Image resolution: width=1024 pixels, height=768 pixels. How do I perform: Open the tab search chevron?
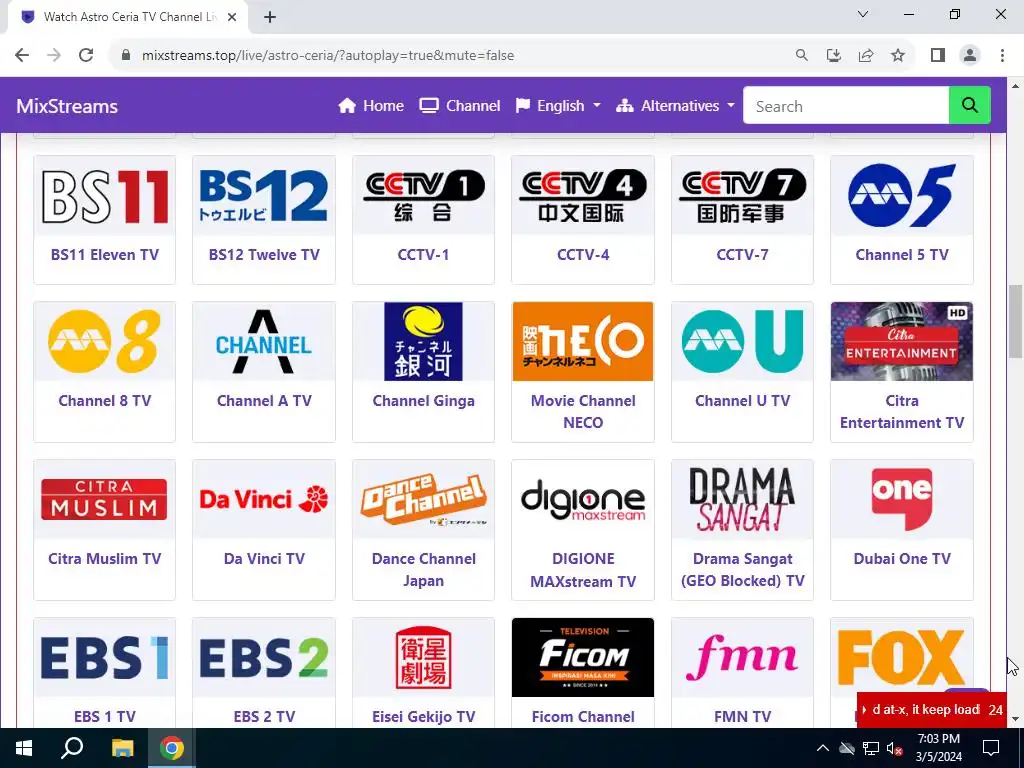[863, 14]
